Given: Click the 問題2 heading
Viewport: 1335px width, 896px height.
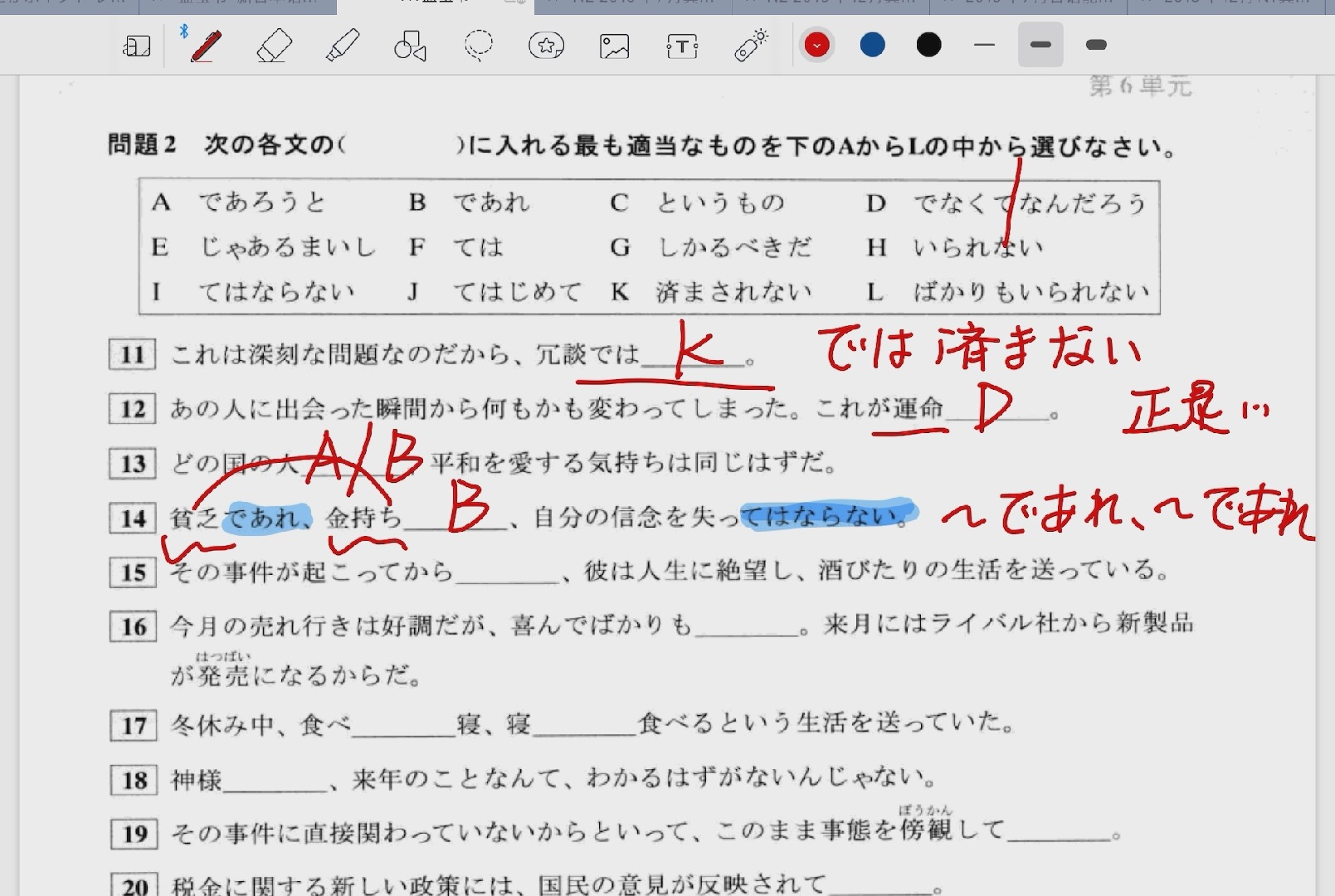Looking at the screenshot, I should click(142, 144).
